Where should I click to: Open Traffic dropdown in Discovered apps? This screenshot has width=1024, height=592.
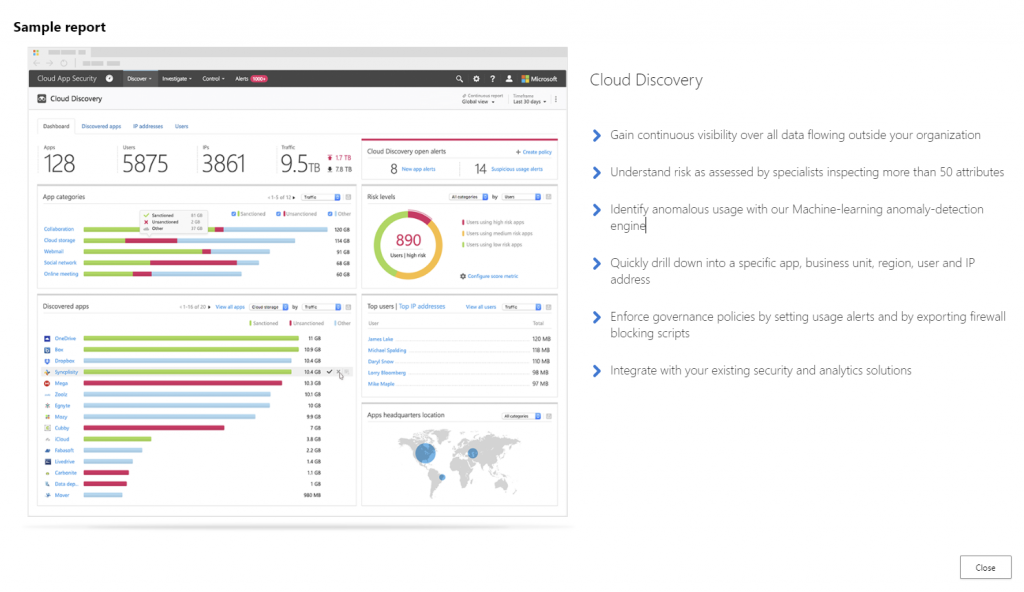pyautogui.click(x=322, y=306)
